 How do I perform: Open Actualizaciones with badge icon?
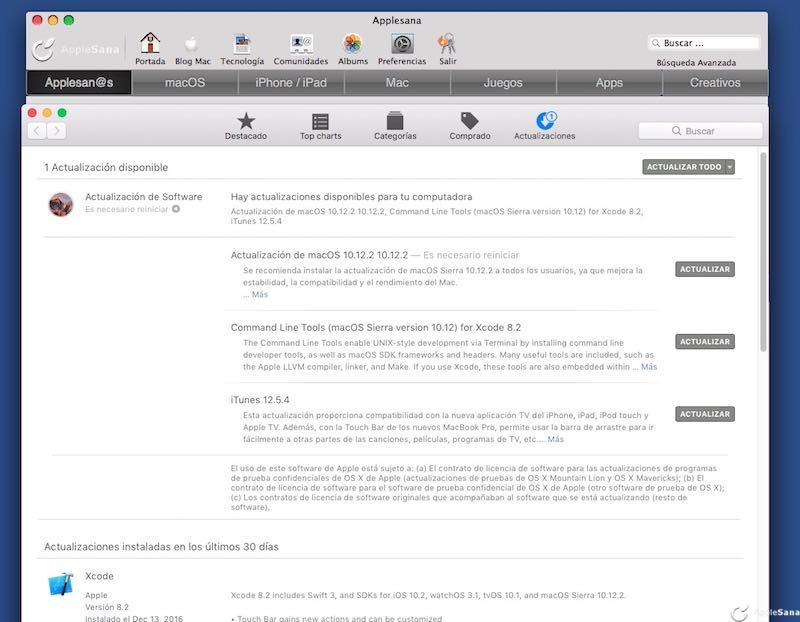pyautogui.click(x=546, y=120)
